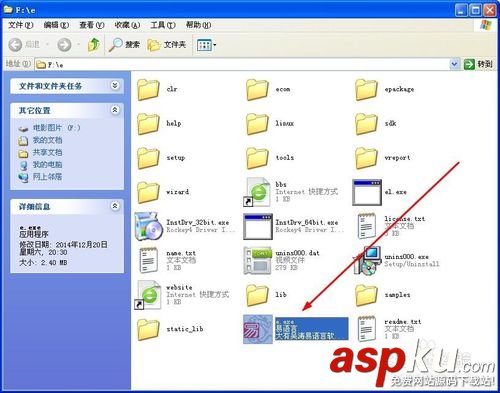Screen dimensions: 500x393
Task: Open the Forward button history dropdown arrow
Action: [78, 44]
